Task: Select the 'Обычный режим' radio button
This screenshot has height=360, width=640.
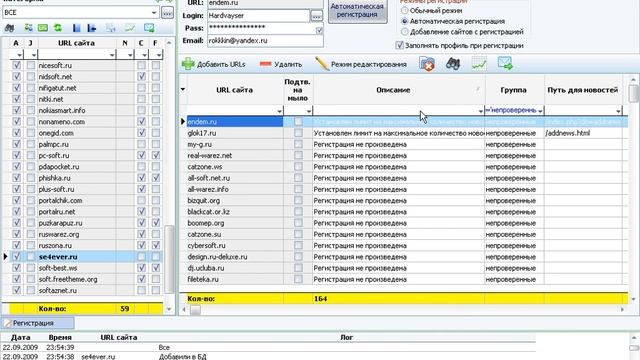Action: pos(404,10)
